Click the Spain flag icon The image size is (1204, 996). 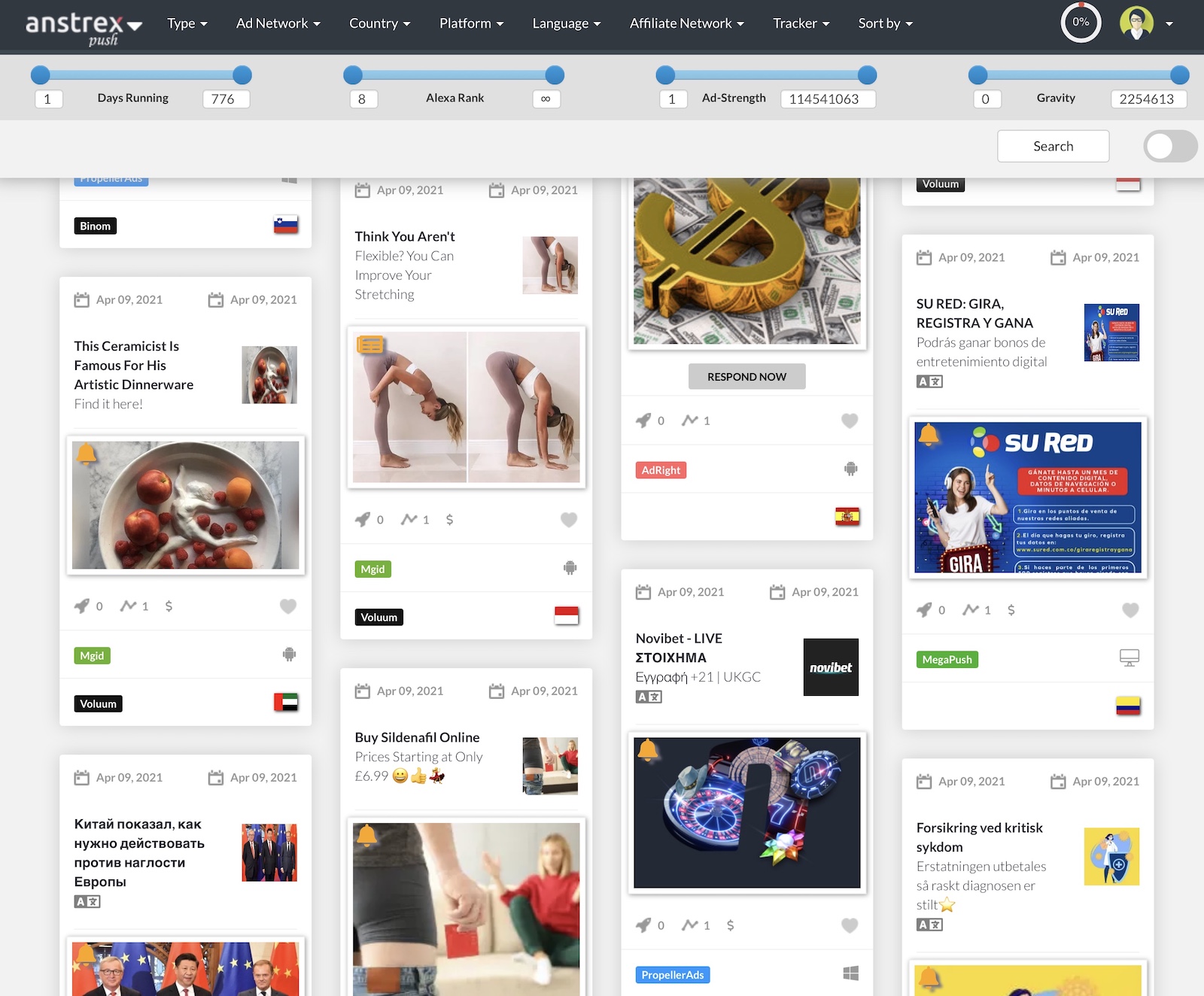click(847, 517)
